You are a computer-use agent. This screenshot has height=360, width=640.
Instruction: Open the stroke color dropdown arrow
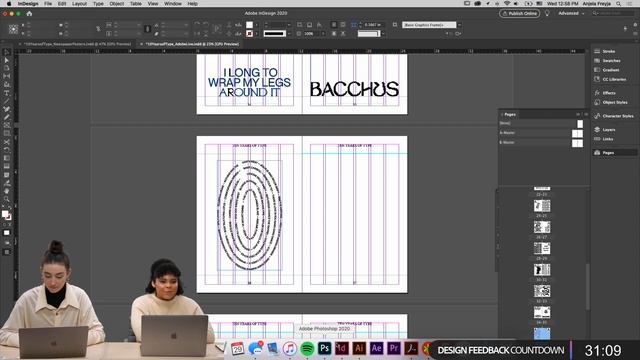256,33
